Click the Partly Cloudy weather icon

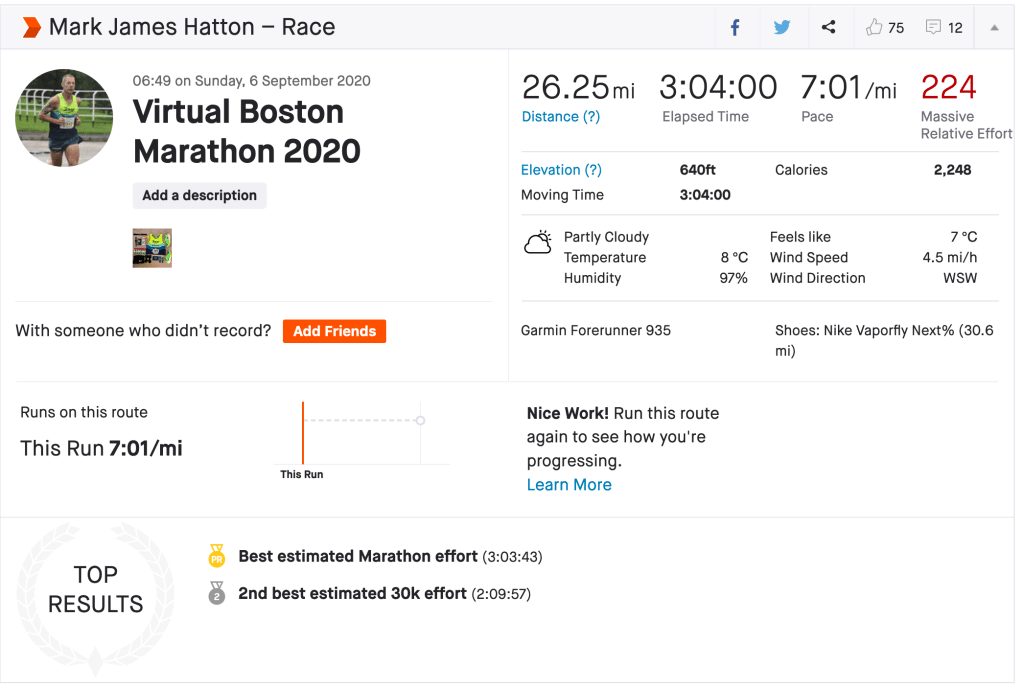538,243
